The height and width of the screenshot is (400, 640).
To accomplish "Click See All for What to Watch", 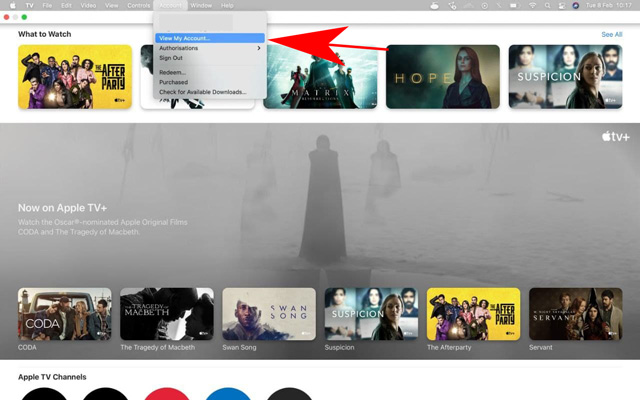I will click(x=611, y=35).
